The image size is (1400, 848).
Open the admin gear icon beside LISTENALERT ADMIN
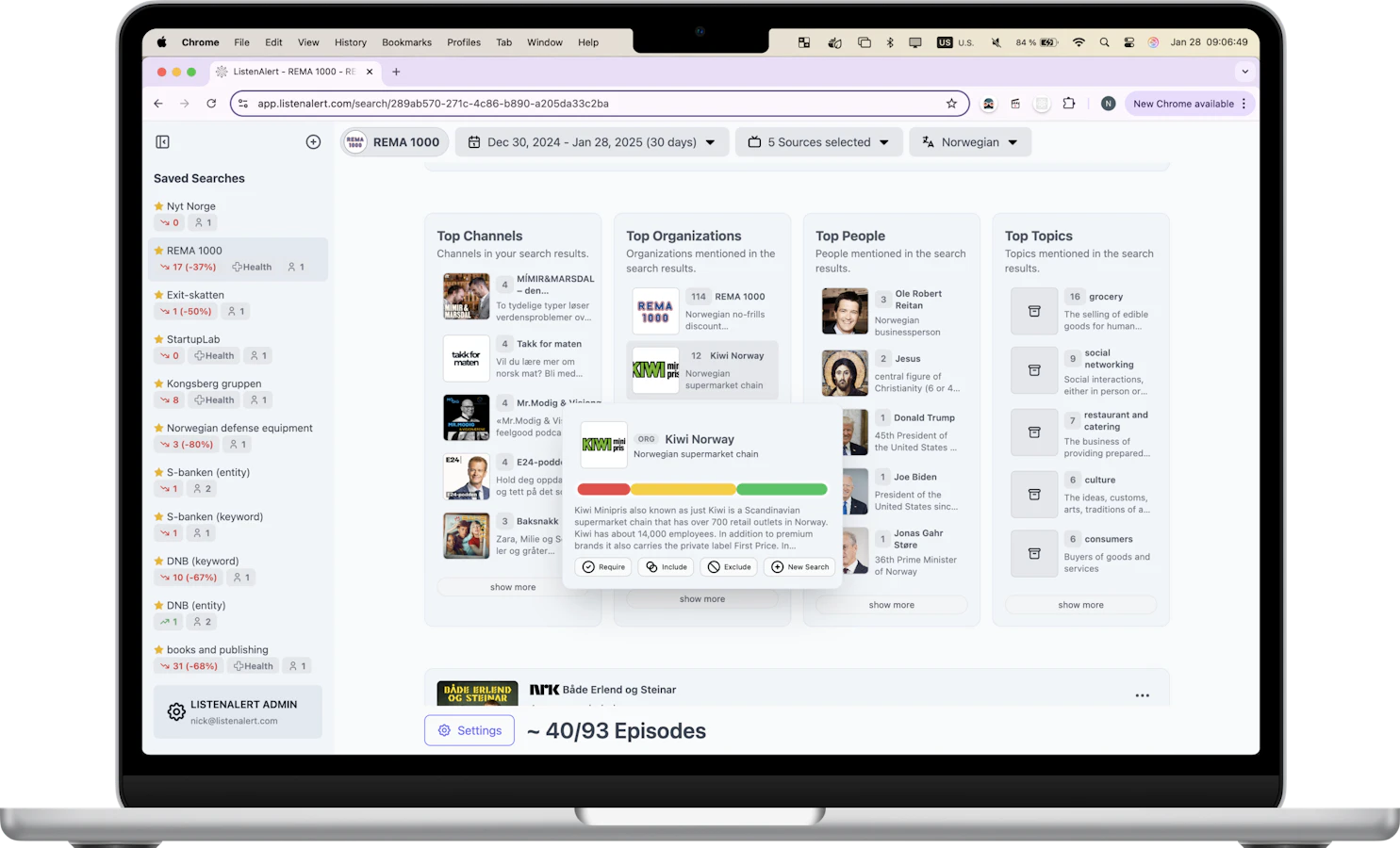(176, 712)
